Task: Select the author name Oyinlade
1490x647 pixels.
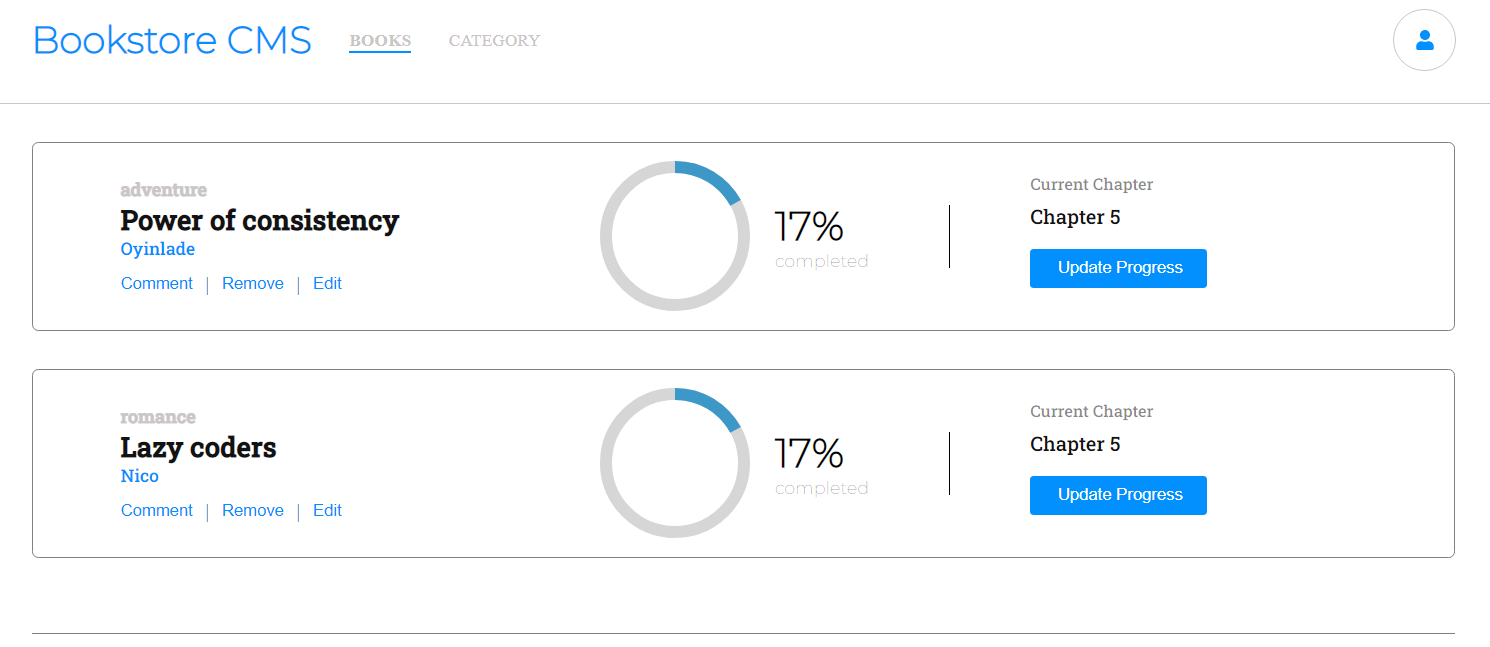Action: click(158, 249)
